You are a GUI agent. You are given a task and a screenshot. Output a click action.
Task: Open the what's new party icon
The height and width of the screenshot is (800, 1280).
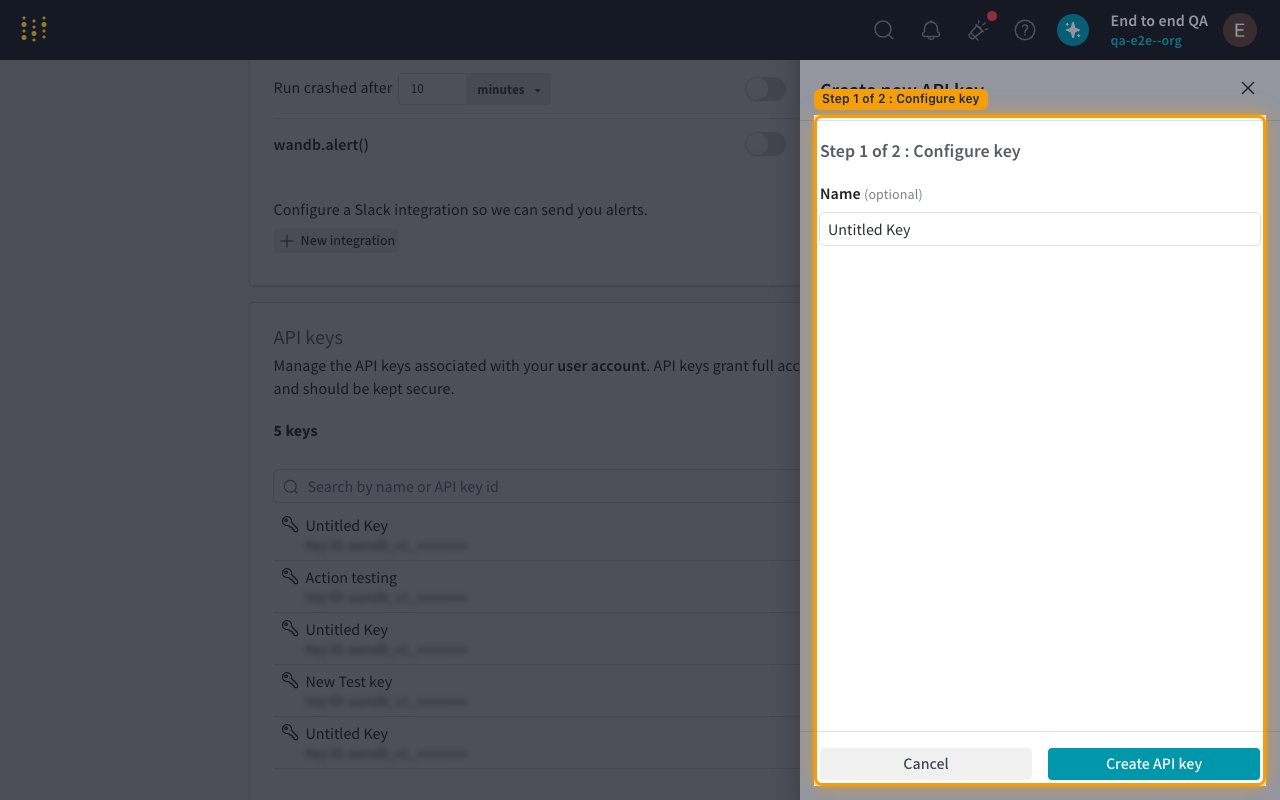(x=978, y=30)
